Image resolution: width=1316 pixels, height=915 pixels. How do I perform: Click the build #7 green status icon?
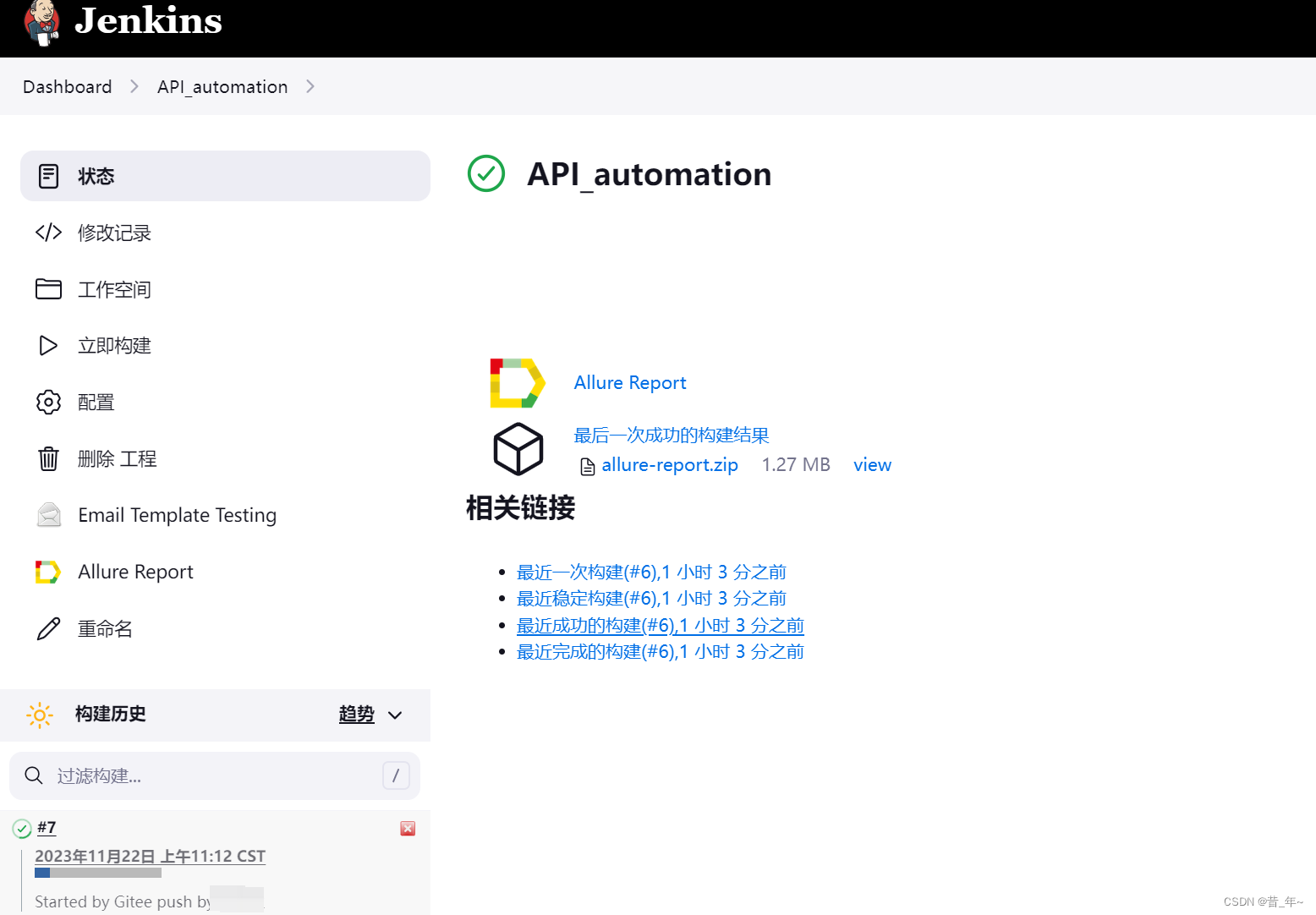(x=22, y=829)
